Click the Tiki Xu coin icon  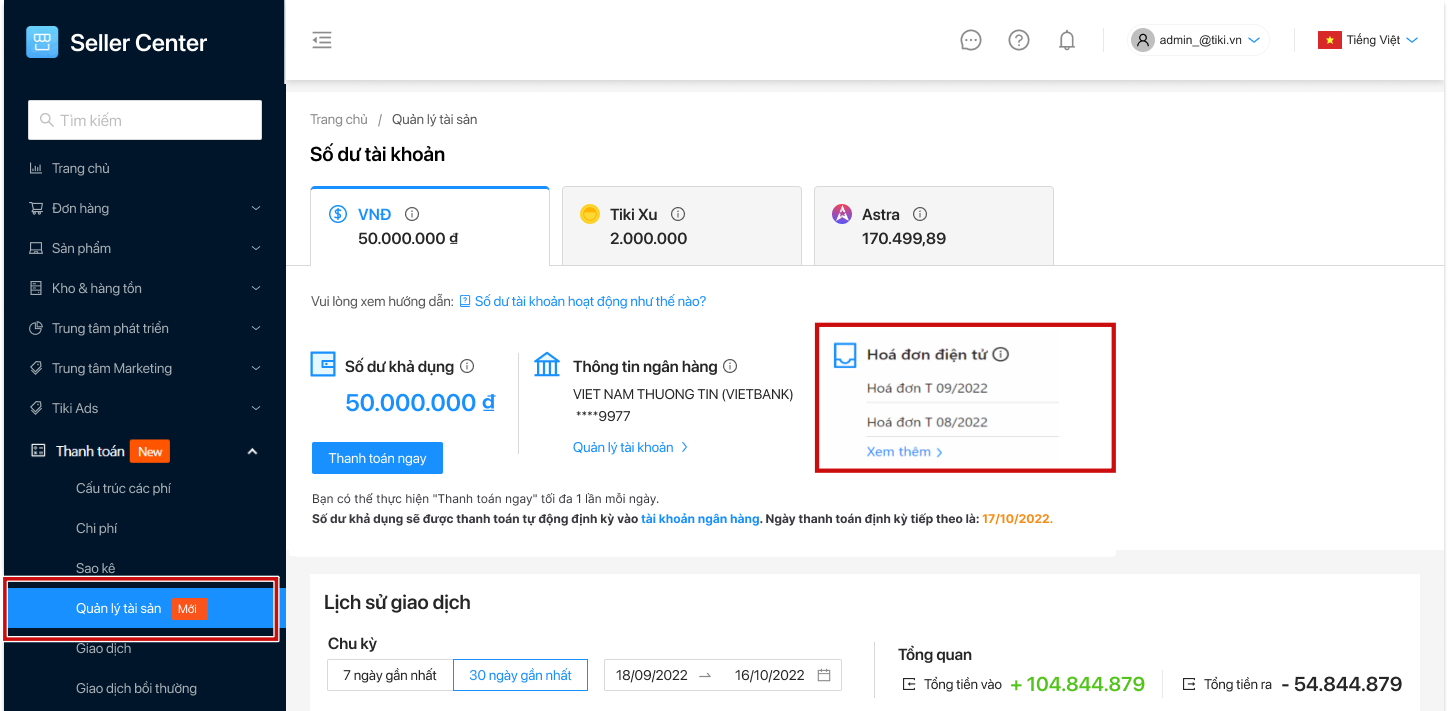(590, 214)
